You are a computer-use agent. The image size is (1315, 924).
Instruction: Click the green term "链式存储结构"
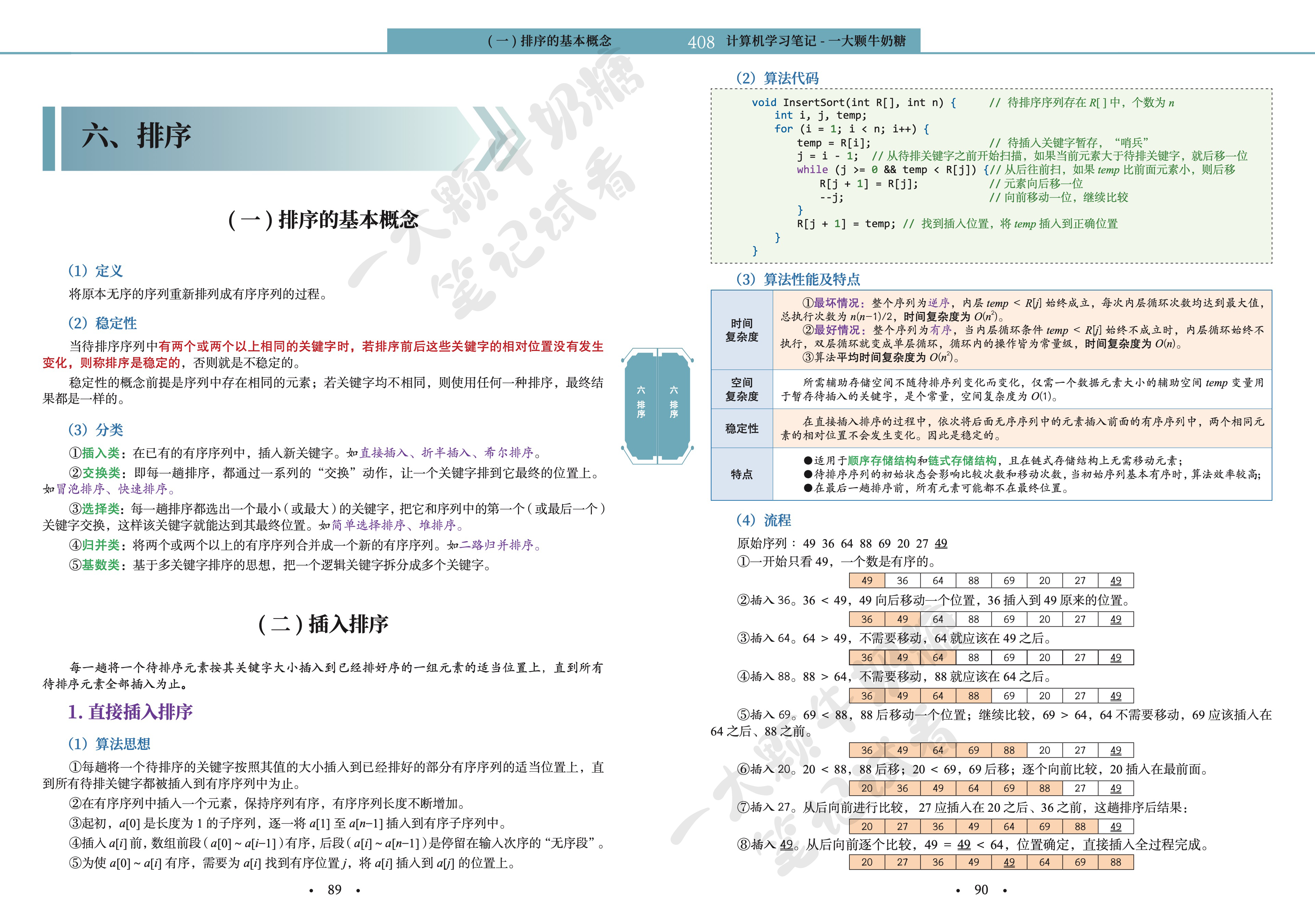point(962,460)
